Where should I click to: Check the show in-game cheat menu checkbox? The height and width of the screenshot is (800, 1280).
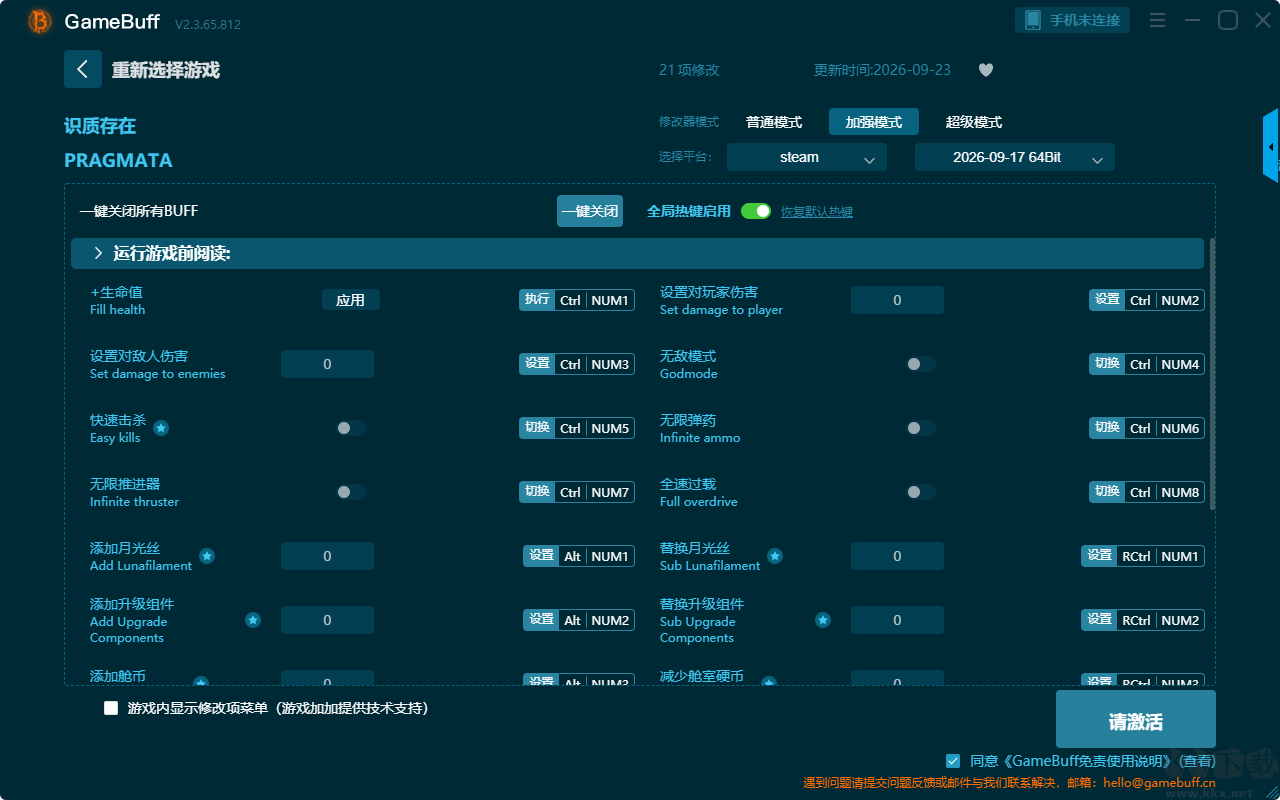(111, 708)
